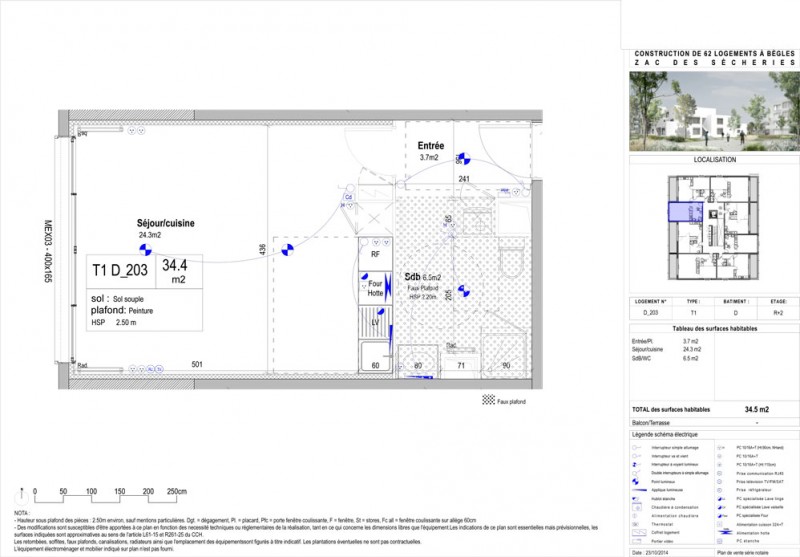Click the 'LOCALISATION' heading
This screenshot has width=800, height=557.
pos(714,160)
